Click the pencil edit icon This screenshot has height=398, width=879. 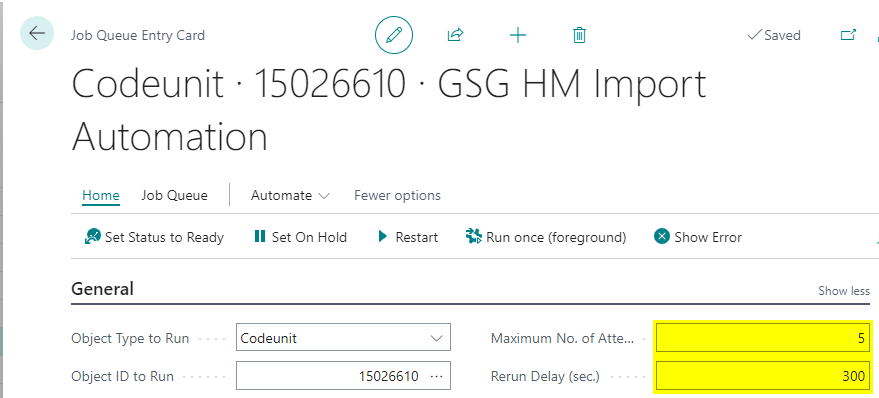[x=394, y=35]
